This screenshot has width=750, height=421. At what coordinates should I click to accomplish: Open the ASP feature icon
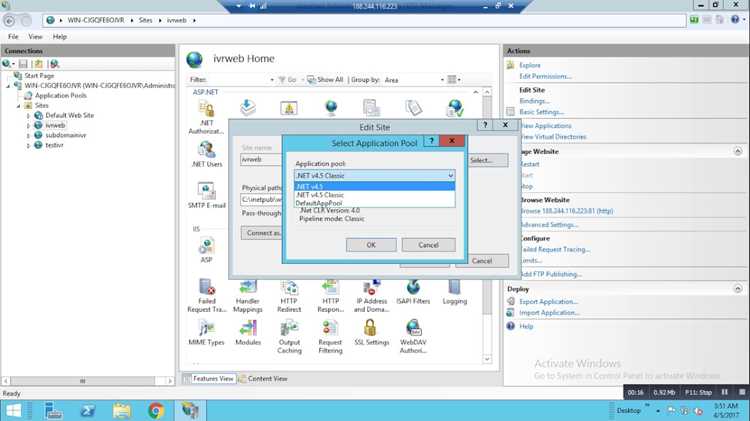[206, 250]
